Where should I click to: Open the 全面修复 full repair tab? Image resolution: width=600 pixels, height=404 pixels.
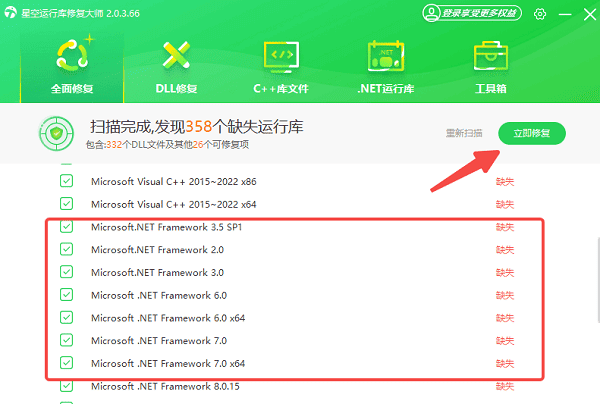point(72,68)
